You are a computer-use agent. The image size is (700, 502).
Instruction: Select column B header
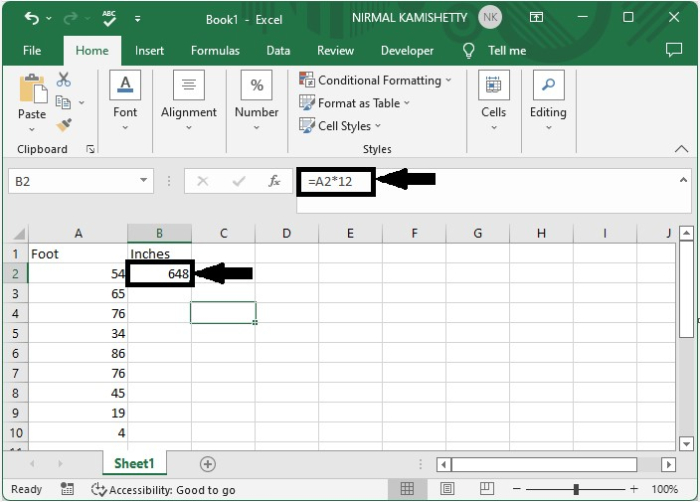(x=159, y=233)
